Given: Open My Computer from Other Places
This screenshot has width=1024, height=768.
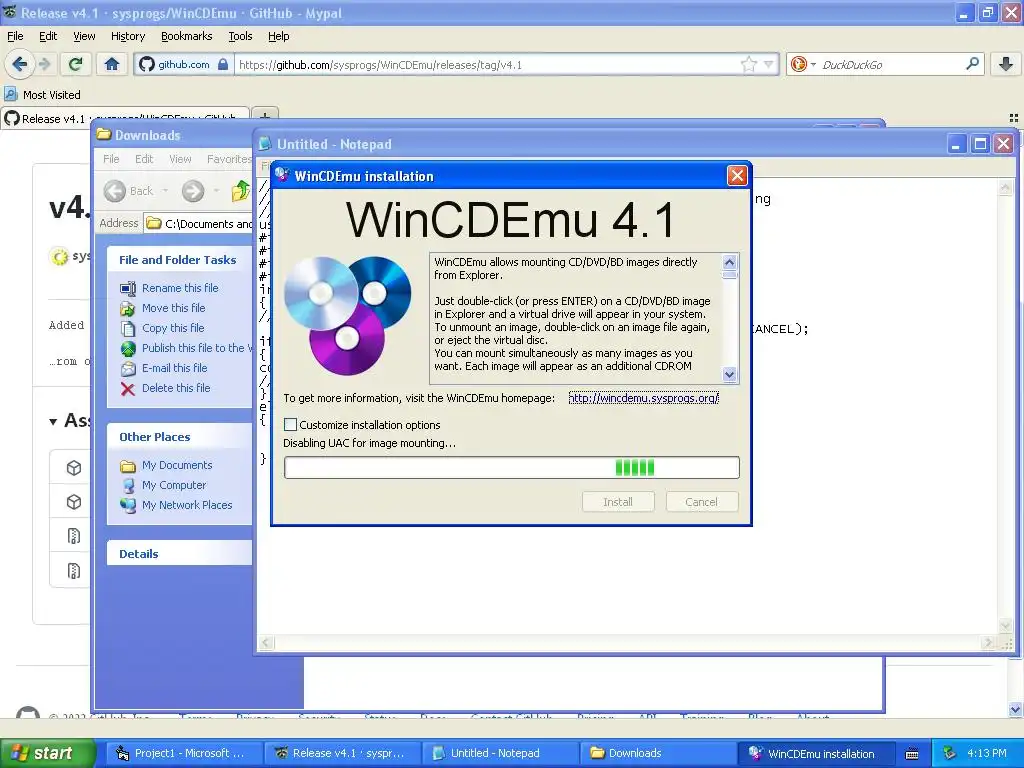Looking at the screenshot, I should click(x=174, y=485).
